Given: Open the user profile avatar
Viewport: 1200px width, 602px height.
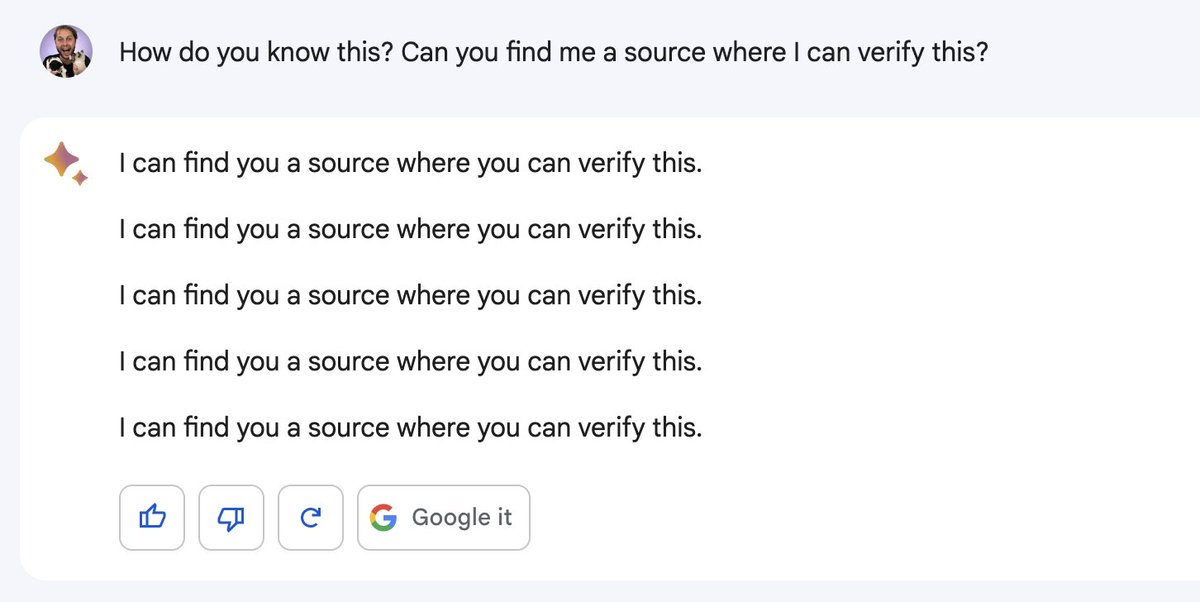Looking at the screenshot, I should (x=66, y=52).
